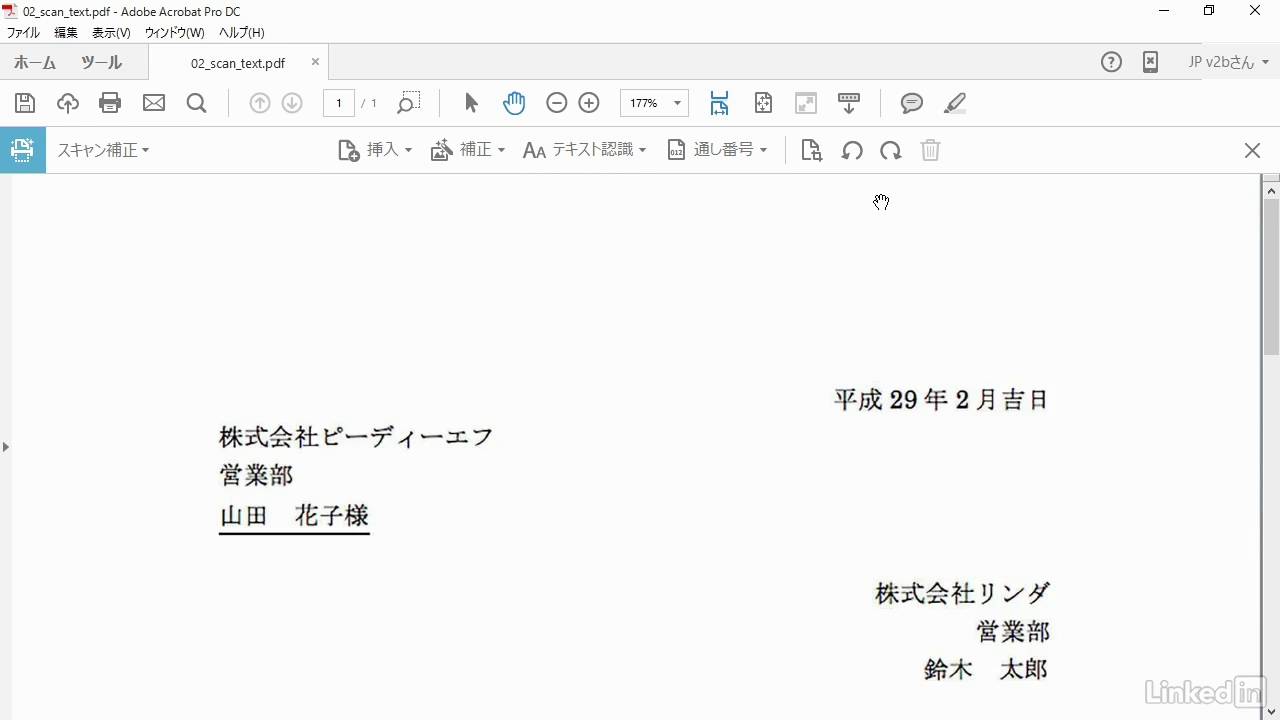Click the name 鈴木 太郎

[986, 670]
